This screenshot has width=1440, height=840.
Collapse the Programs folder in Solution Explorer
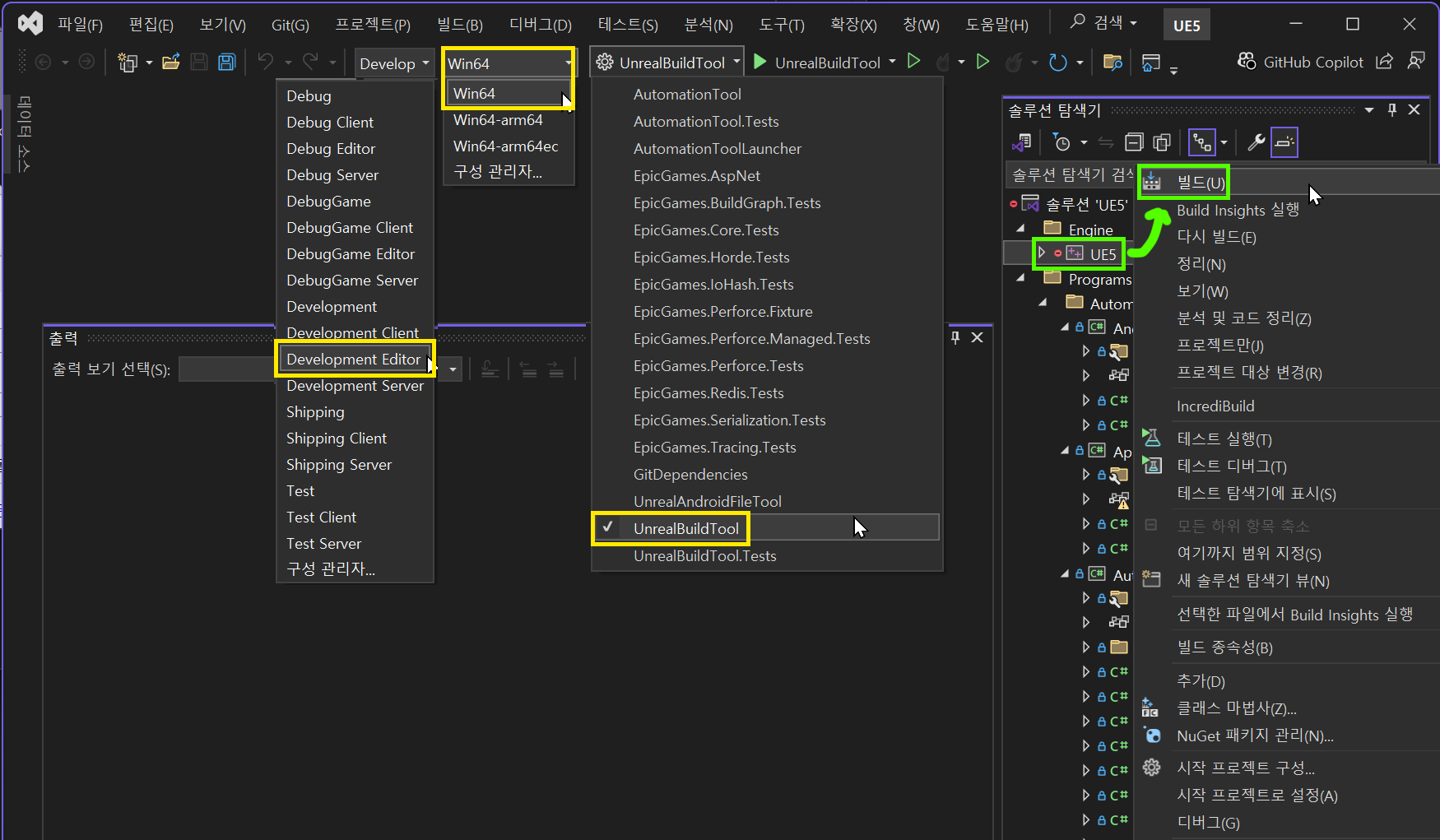tap(1021, 279)
